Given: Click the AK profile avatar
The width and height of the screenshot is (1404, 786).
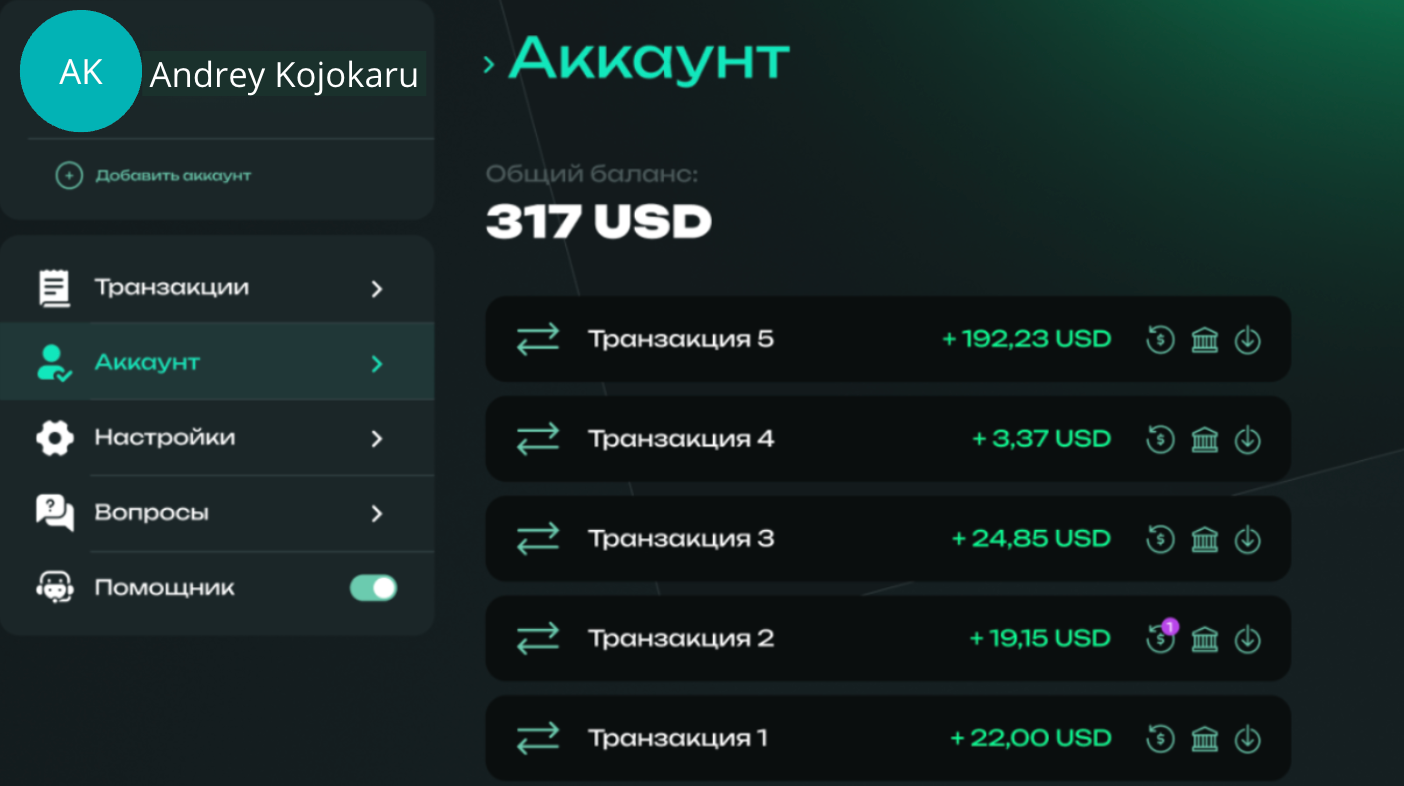Looking at the screenshot, I should point(81,71).
